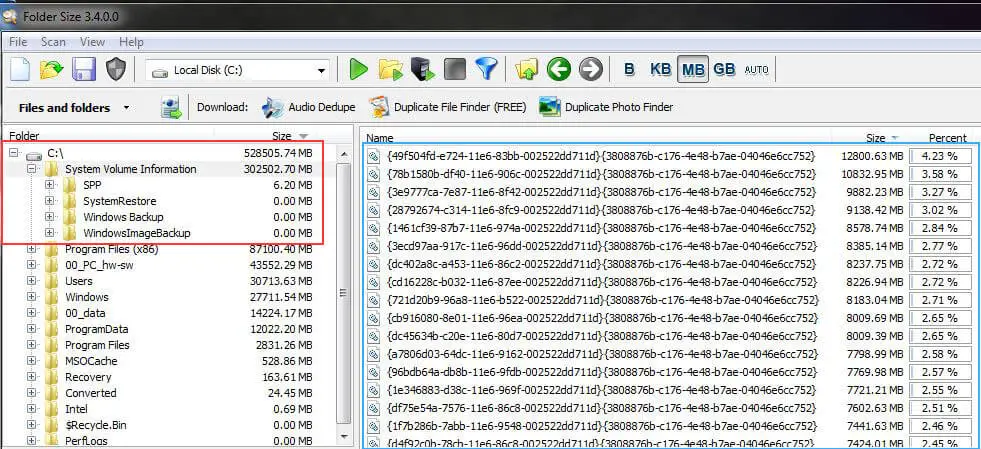Click the Save floppy disk icon
Screen dimensions: 981x449
pos(84,69)
